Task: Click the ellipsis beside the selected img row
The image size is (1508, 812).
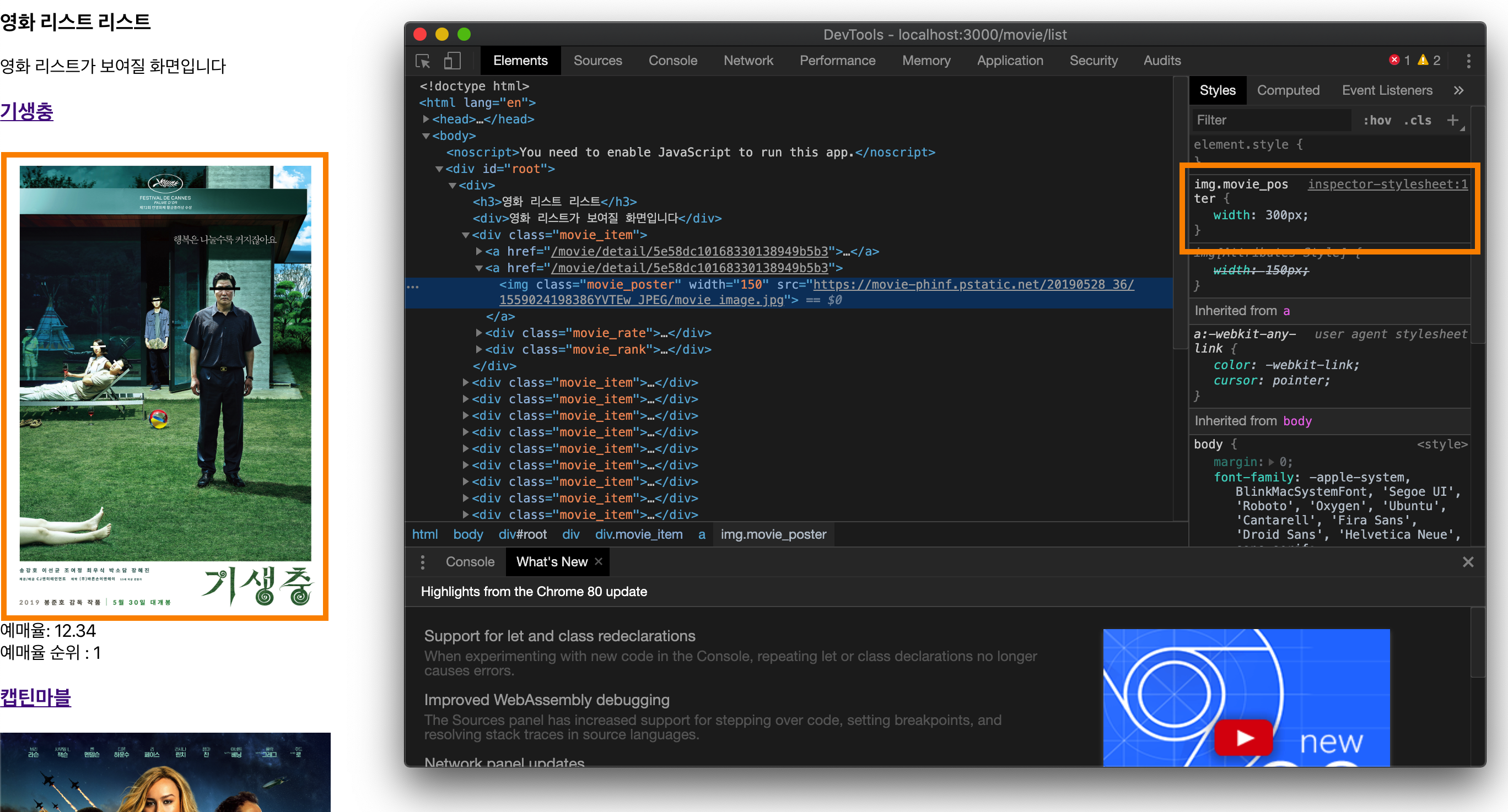Action: [413, 286]
